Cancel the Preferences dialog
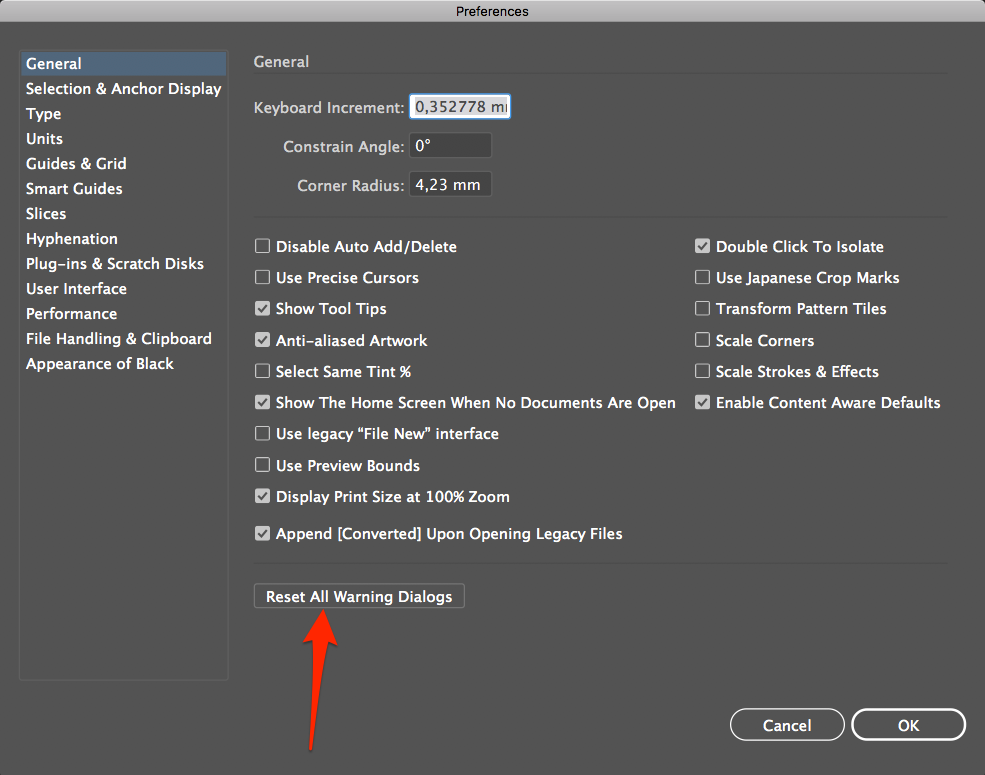The width and height of the screenshot is (985, 775). click(787, 725)
